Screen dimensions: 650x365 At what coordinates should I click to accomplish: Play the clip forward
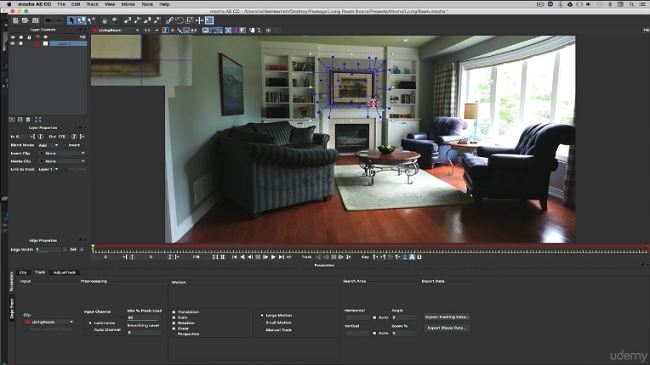tap(273, 257)
